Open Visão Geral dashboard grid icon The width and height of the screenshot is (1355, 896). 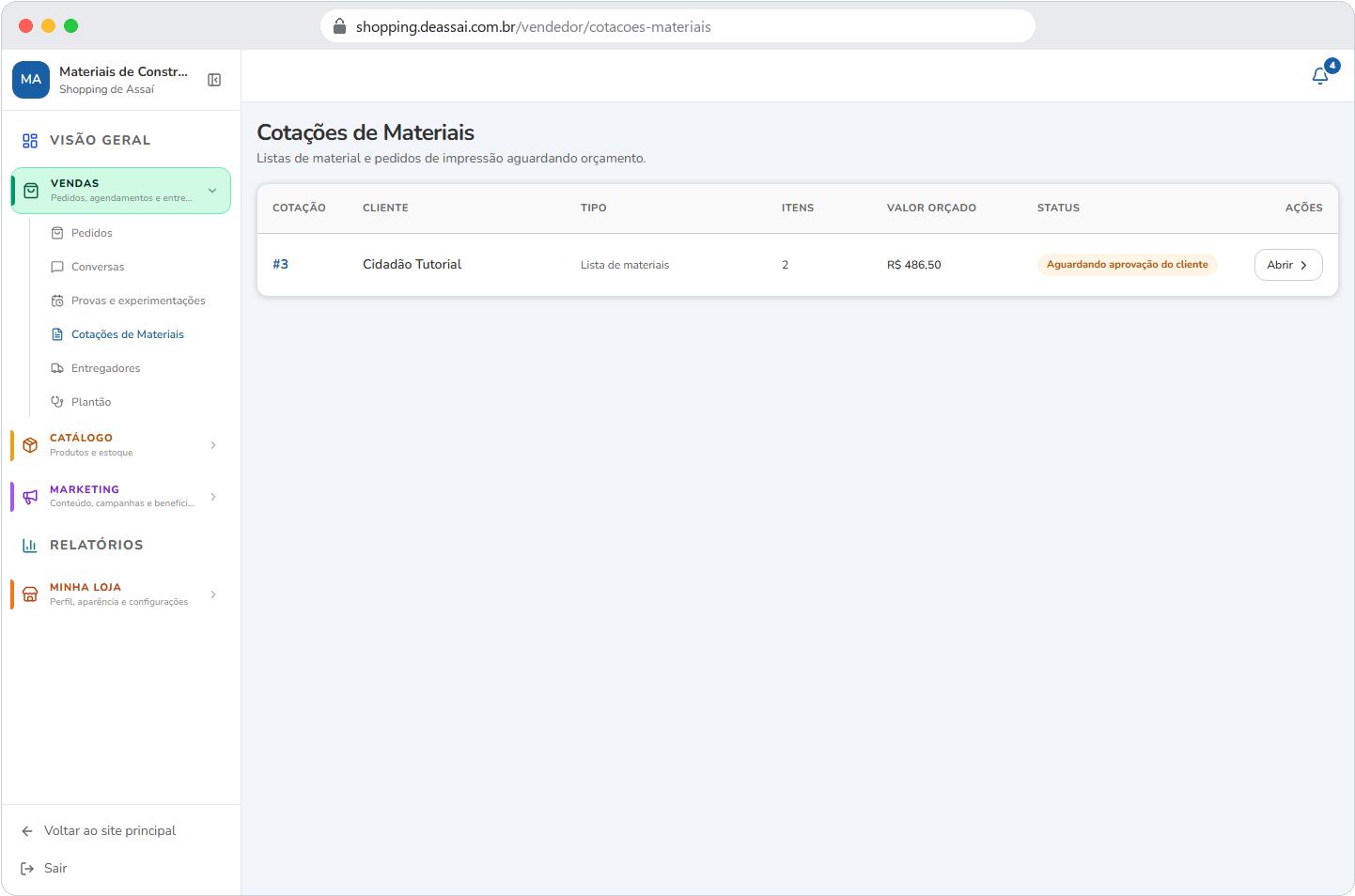[30, 140]
